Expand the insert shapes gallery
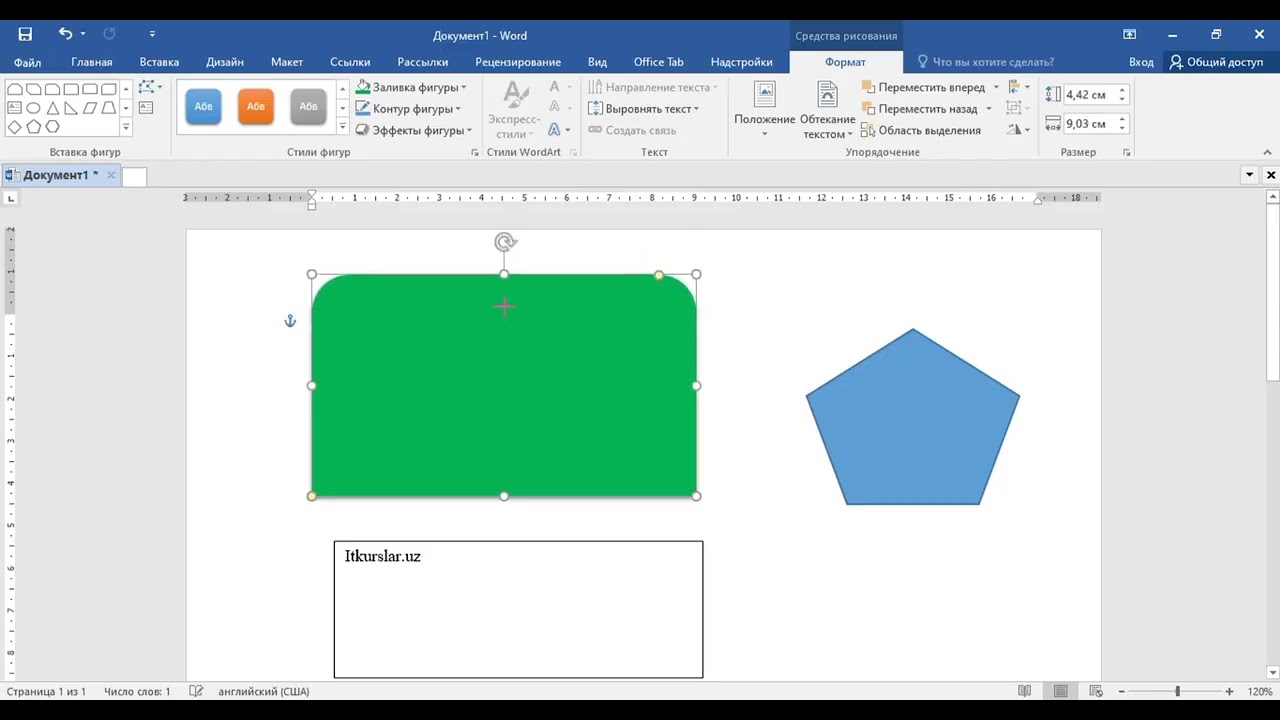Image resolution: width=1280 pixels, height=720 pixels. pyautogui.click(x=126, y=127)
